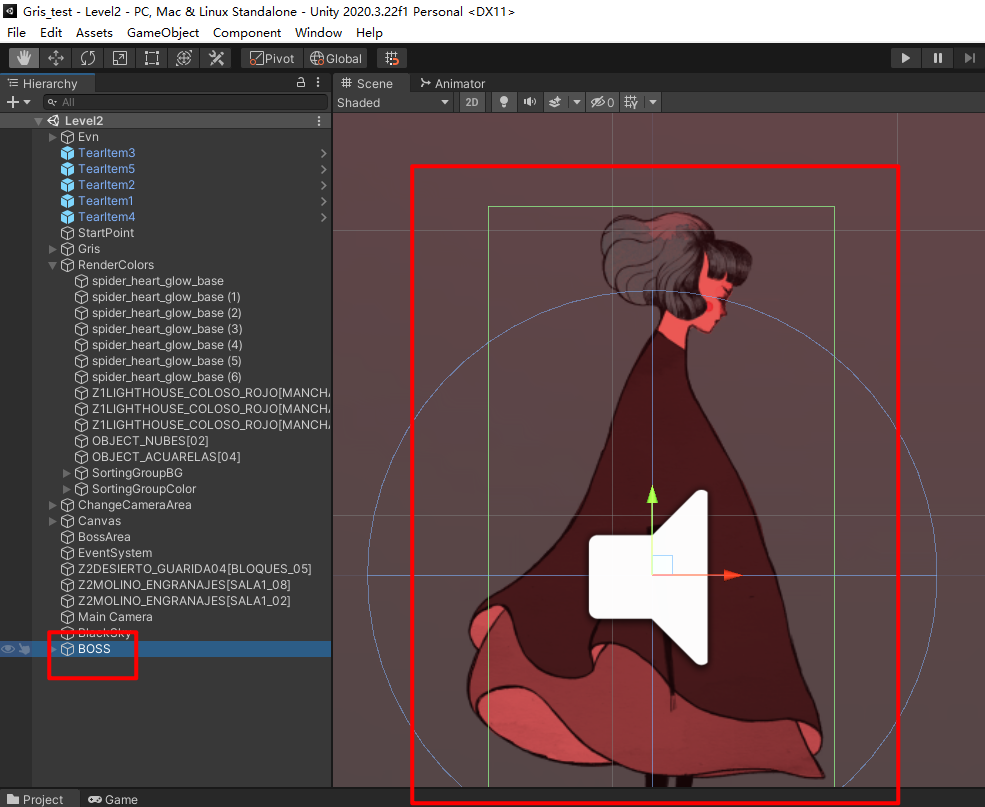Click the Hierarchy search field
The image size is (985, 807).
[x=185, y=102]
